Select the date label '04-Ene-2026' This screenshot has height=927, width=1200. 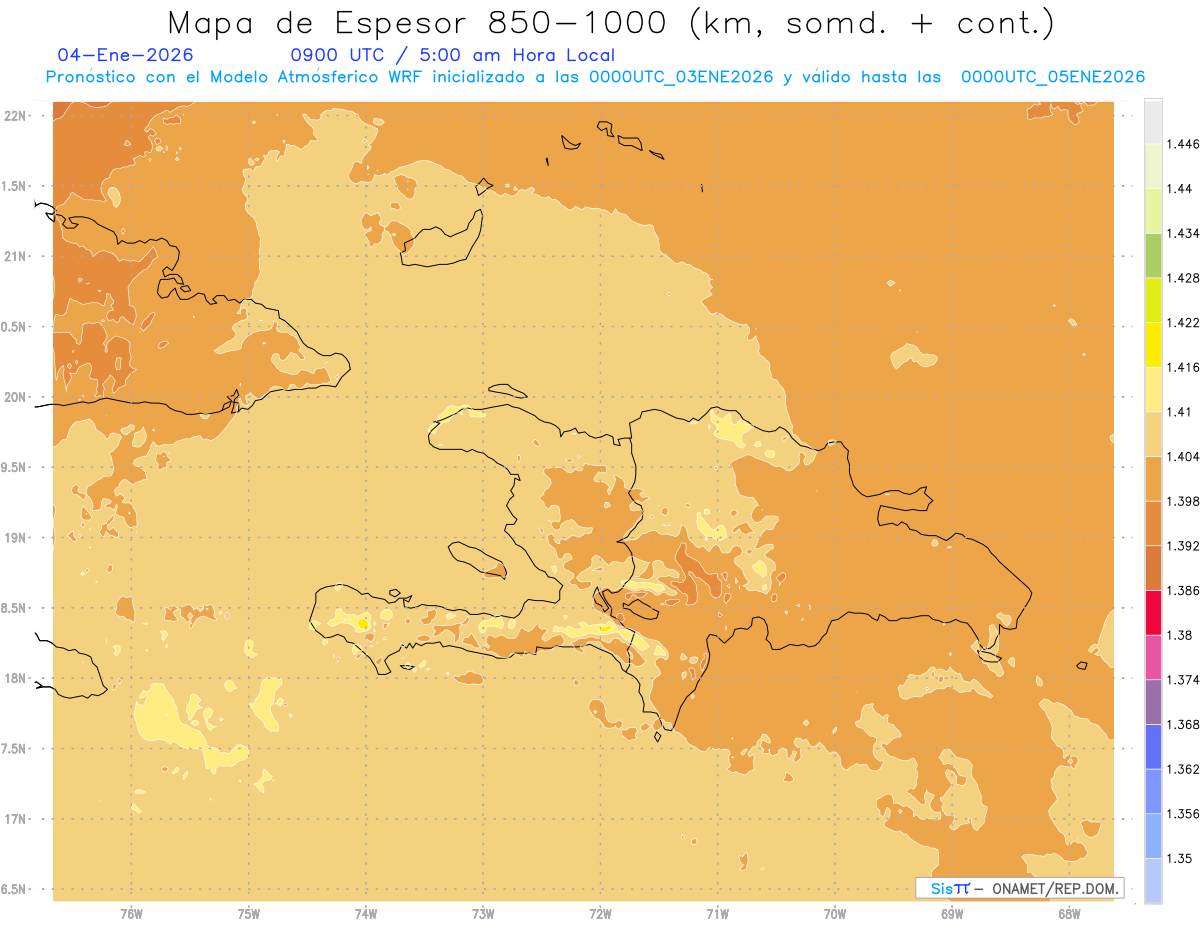[x=125, y=56]
